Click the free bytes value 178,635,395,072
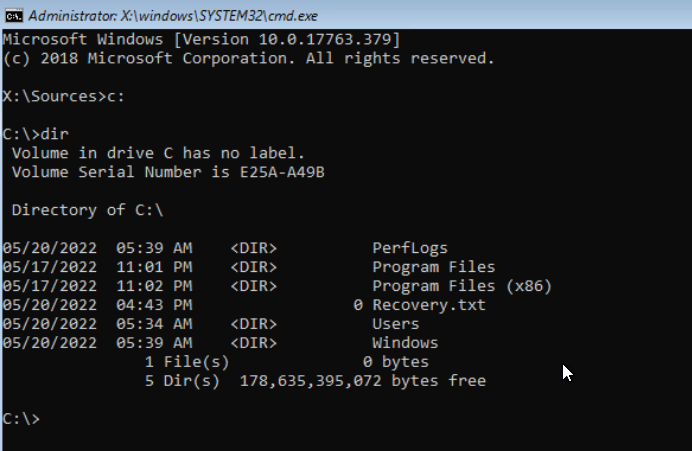 click(x=311, y=381)
